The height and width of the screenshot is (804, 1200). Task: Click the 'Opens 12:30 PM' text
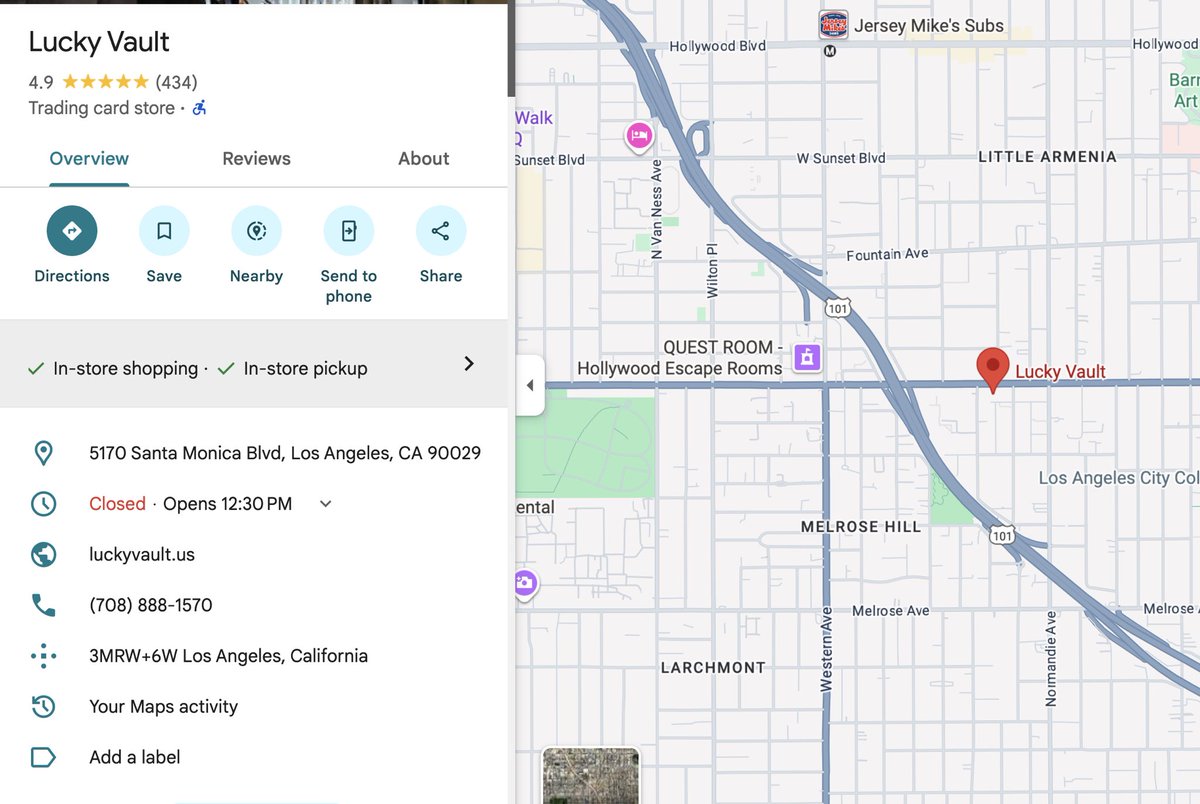point(228,504)
